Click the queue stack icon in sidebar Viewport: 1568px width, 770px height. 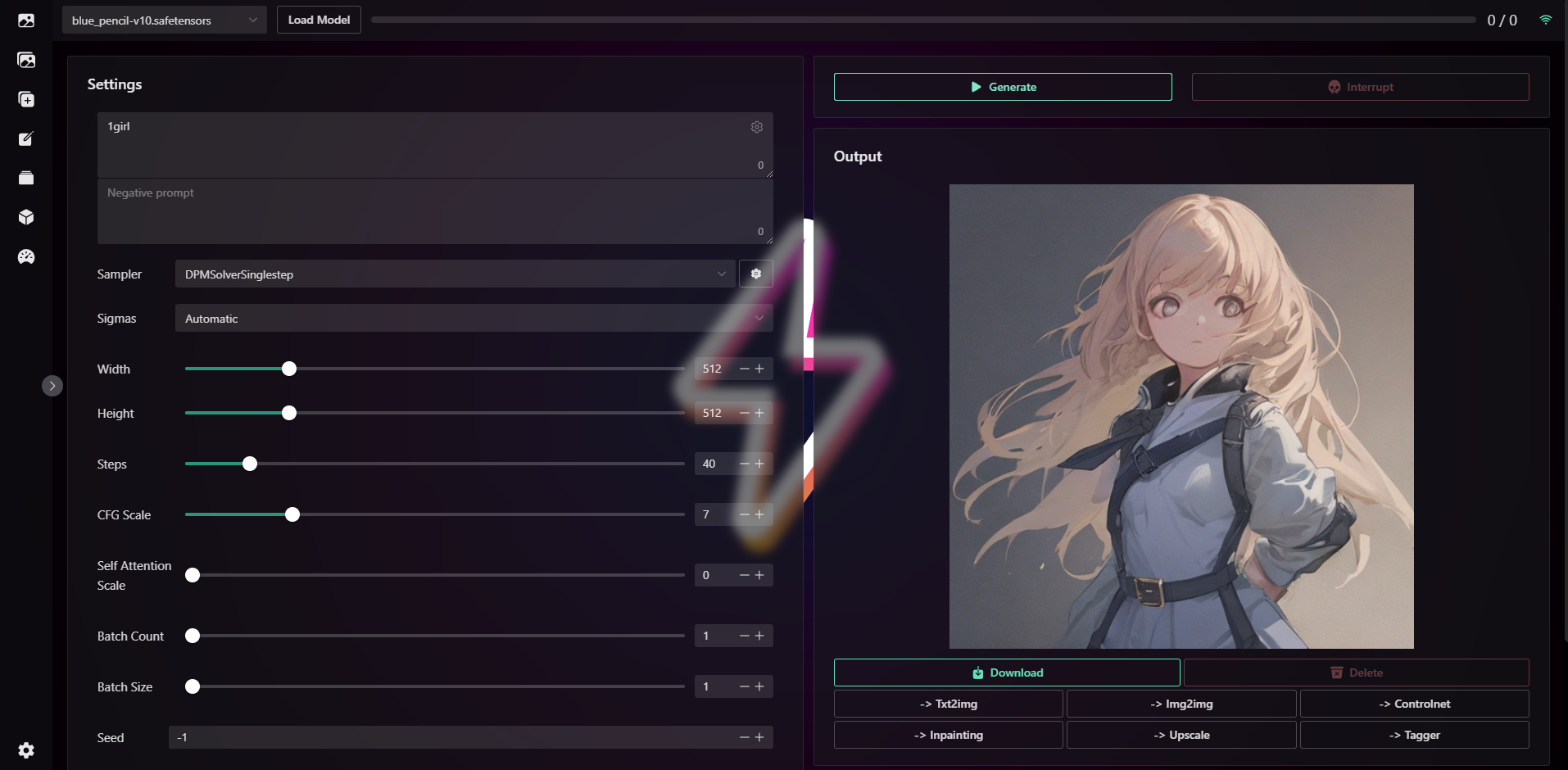click(27, 178)
